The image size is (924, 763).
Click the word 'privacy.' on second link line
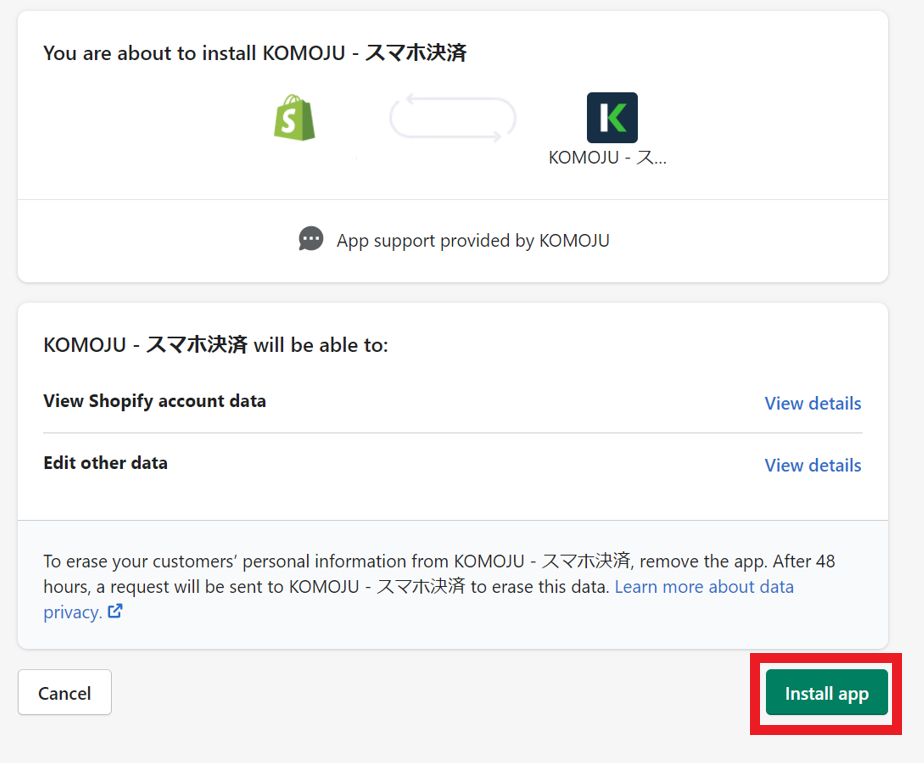[72, 612]
